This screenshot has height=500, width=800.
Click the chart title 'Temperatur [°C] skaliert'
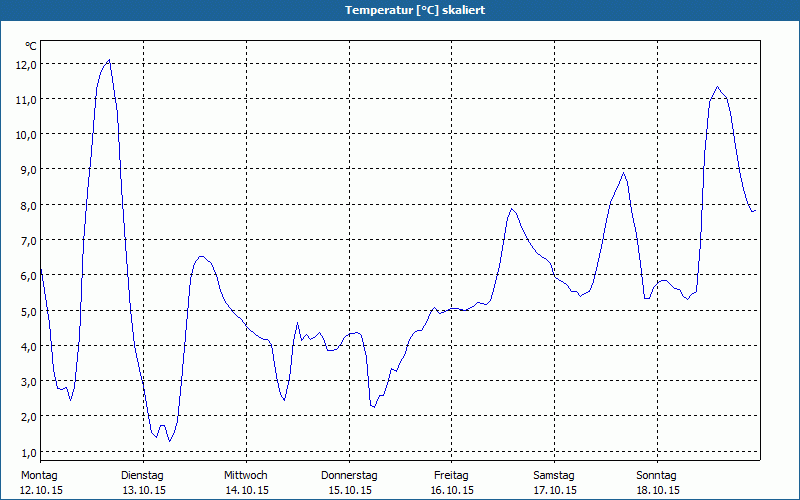[x=400, y=10]
